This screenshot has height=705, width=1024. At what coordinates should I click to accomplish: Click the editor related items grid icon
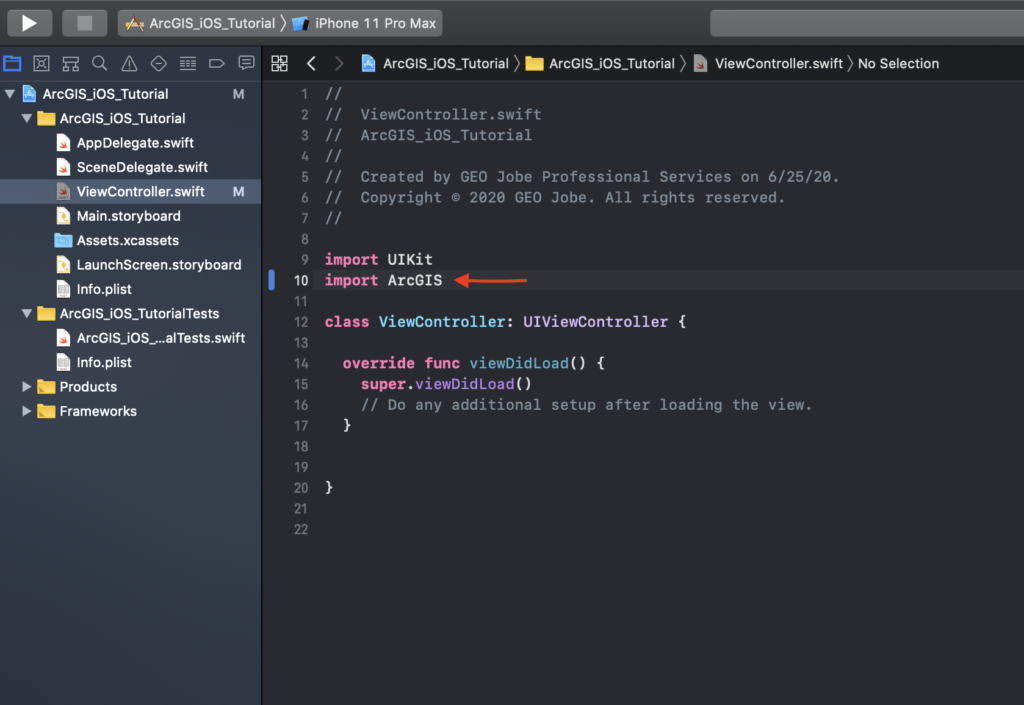point(280,64)
